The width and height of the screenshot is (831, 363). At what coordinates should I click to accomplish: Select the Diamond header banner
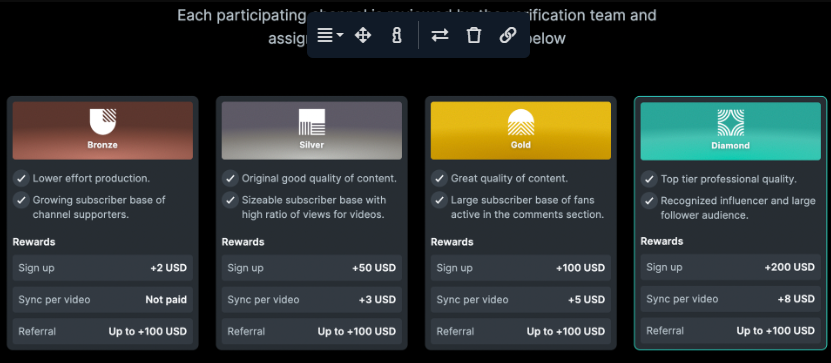730,131
